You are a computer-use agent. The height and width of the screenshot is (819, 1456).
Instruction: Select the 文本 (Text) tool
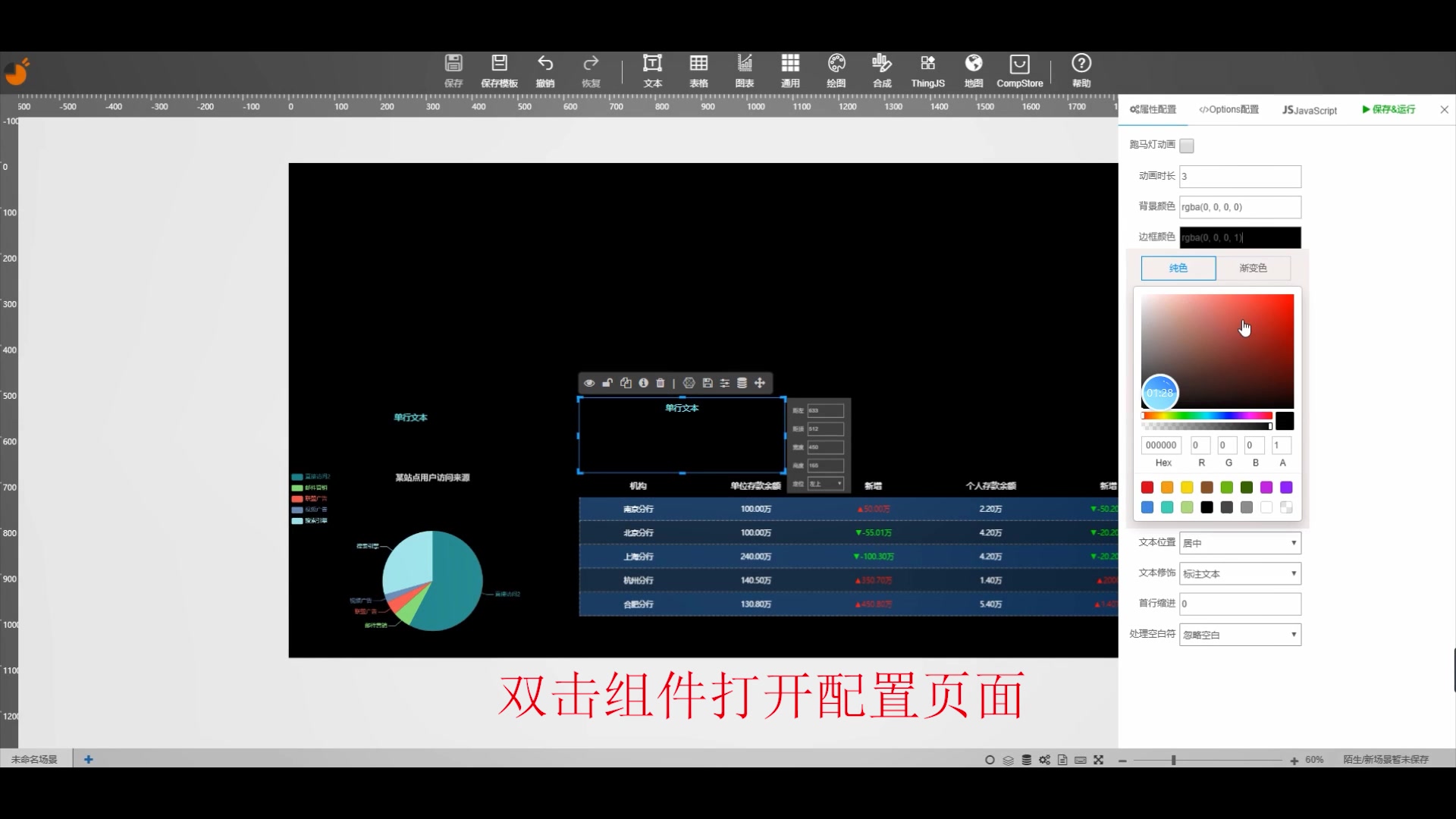pyautogui.click(x=652, y=70)
